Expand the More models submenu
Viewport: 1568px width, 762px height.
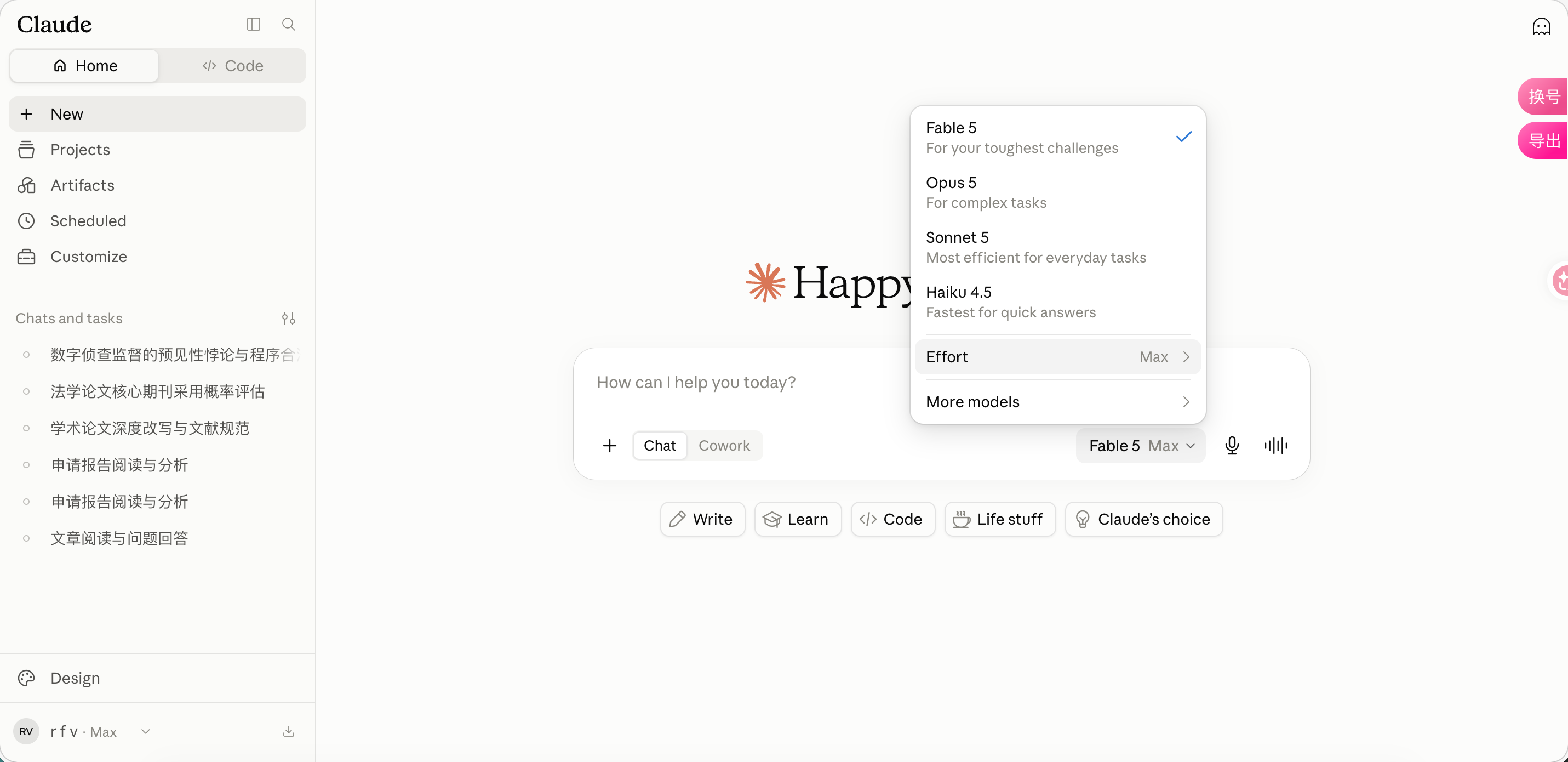click(x=1057, y=402)
